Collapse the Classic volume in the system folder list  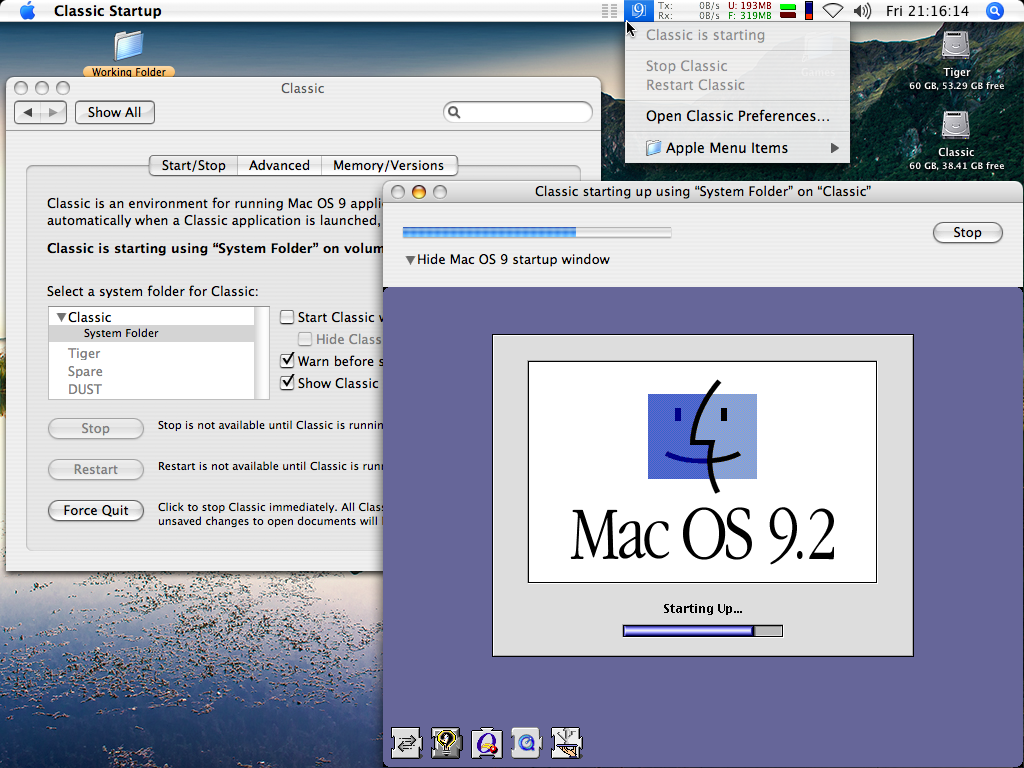pyautogui.click(x=61, y=317)
